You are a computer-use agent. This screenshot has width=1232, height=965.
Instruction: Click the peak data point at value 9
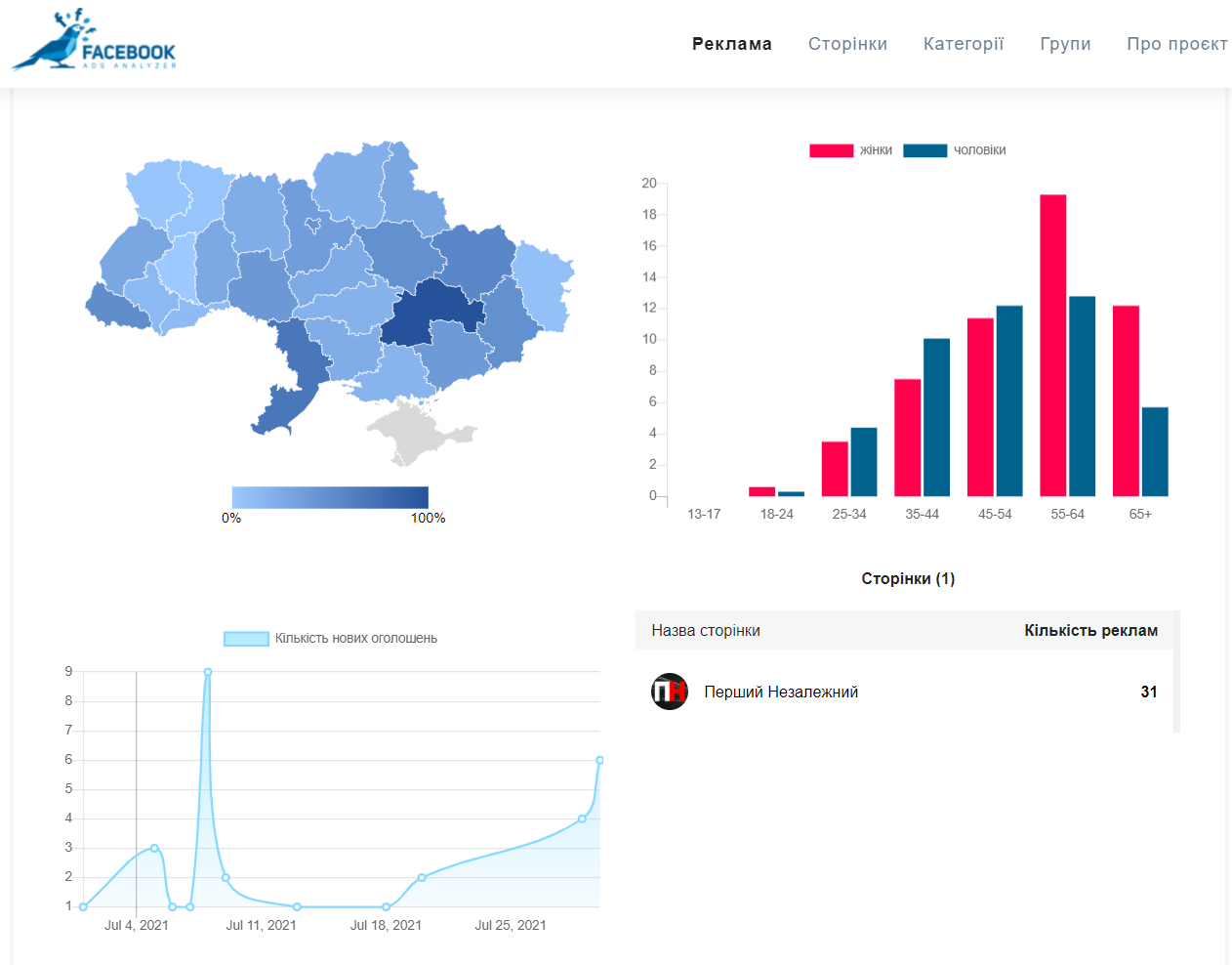point(208,672)
